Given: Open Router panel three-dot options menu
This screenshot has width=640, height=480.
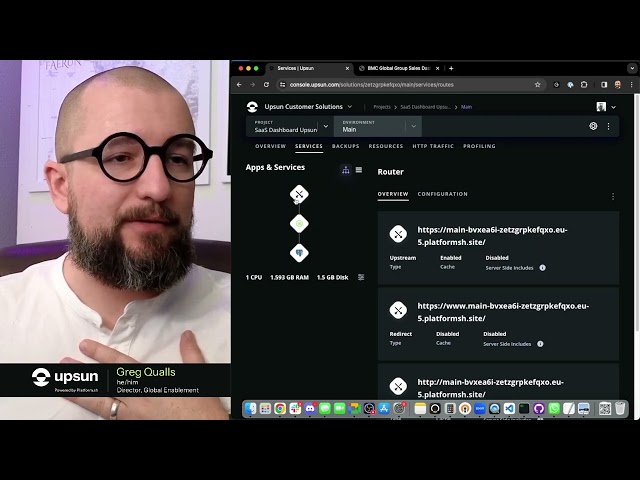Looking at the screenshot, I should (x=613, y=197).
